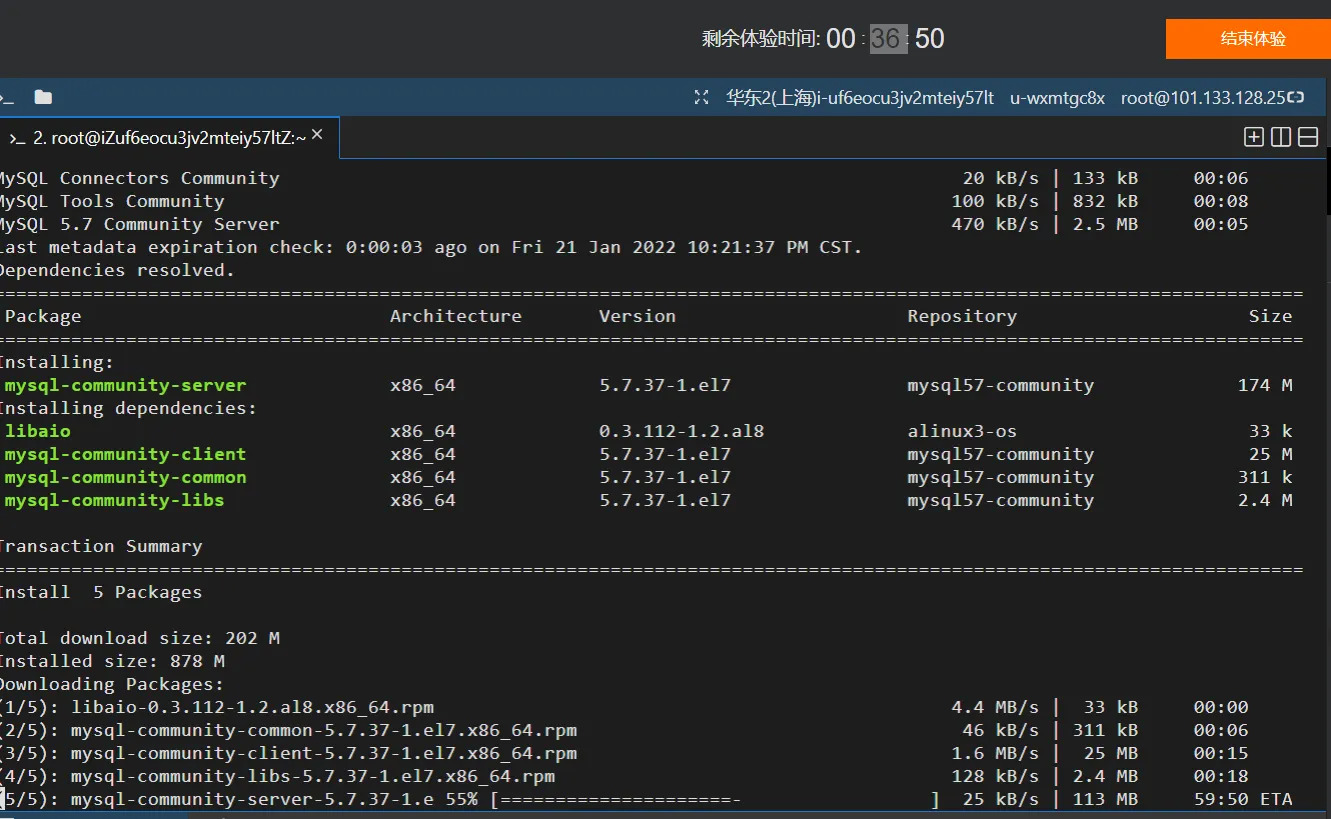Click the u-wxmtgc8x user label
The width and height of the screenshot is (1331, 819).
pos(1057,97)
